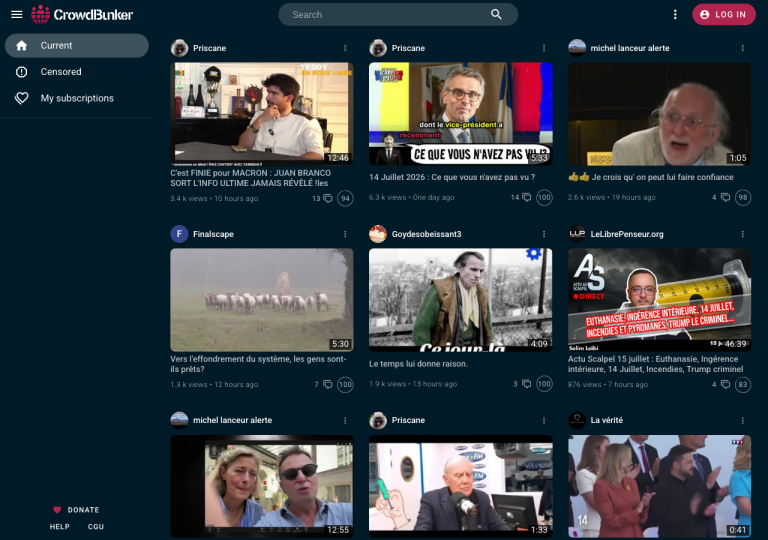Viewport: 768px width, 540px height.
Task: Open the 4:09 black-and-white video thumbnail
Action: click(460, 299)
